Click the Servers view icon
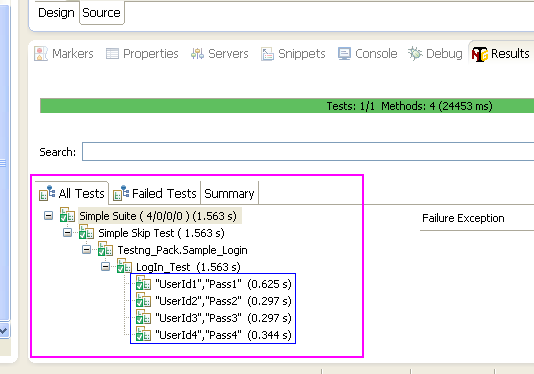Image resolution: width=534 pixels, height=374 pixels. click(198, 53)
